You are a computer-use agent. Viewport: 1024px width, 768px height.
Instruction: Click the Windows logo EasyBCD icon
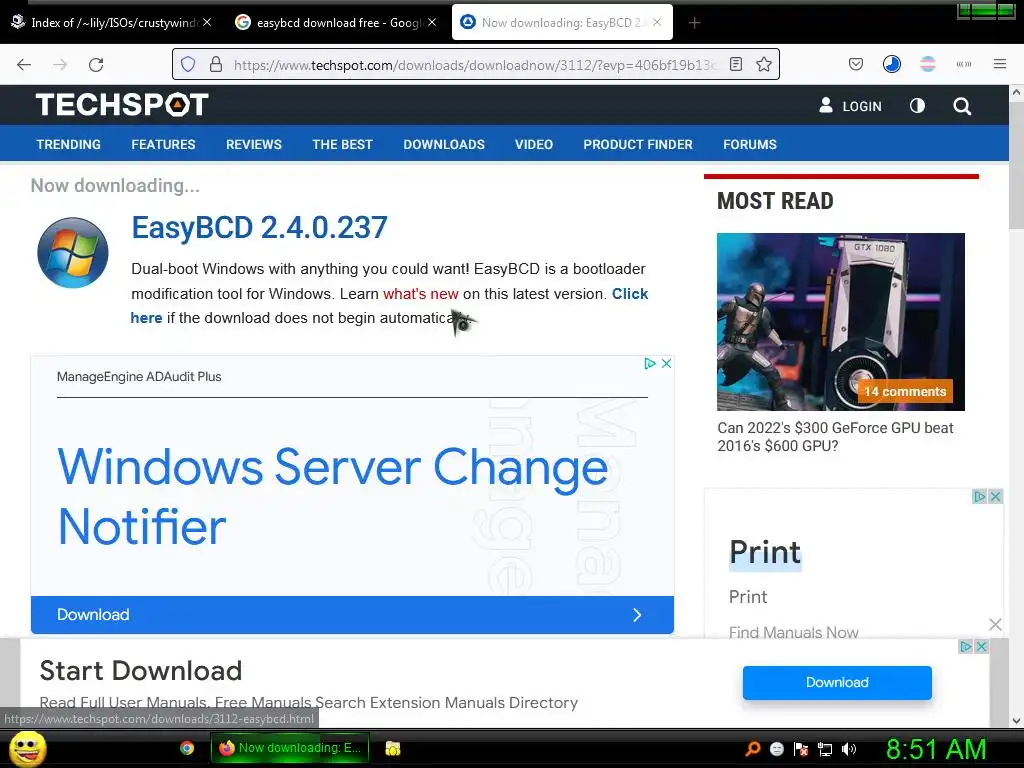[x=72, y=253]
